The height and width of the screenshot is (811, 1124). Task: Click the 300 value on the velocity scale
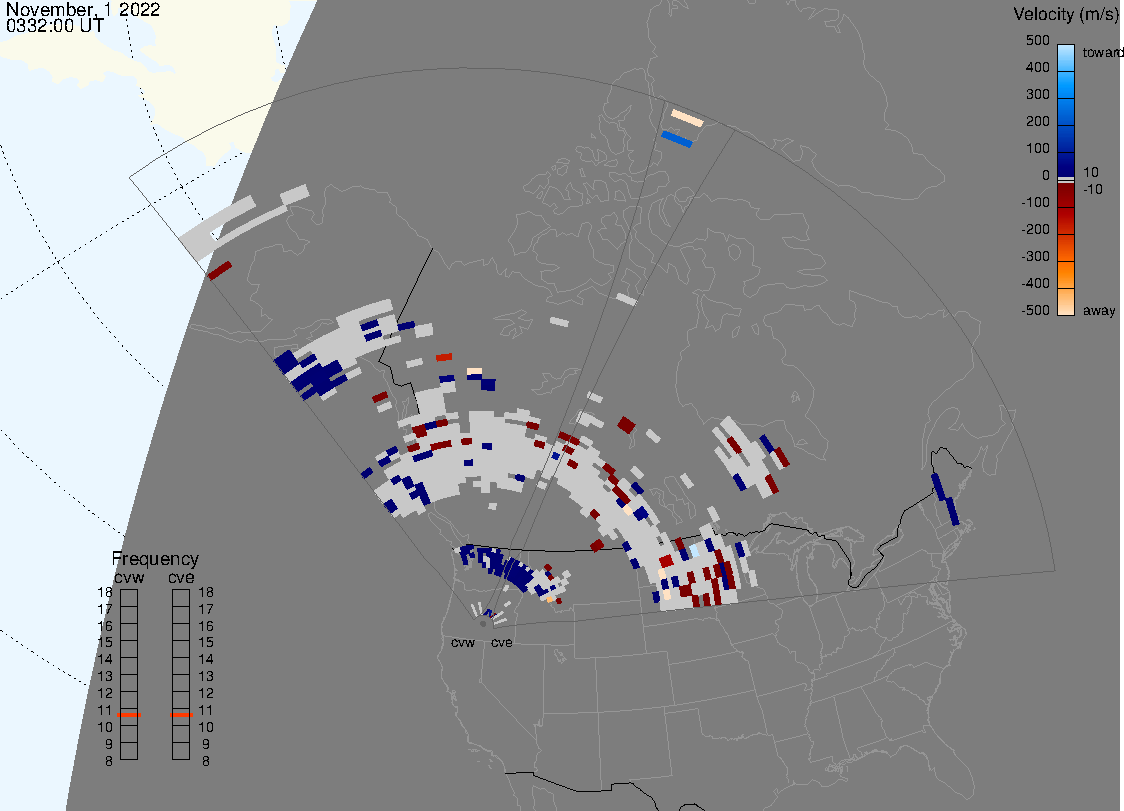(x=1037, y=95)
